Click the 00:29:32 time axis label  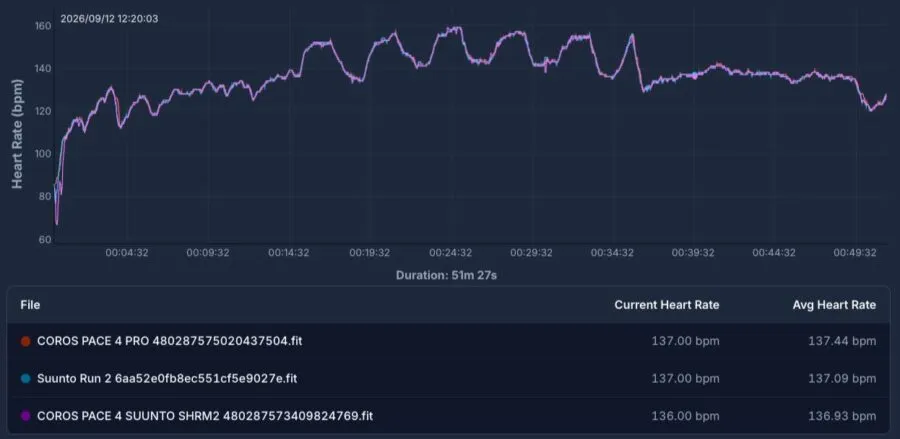click(532, 252)
